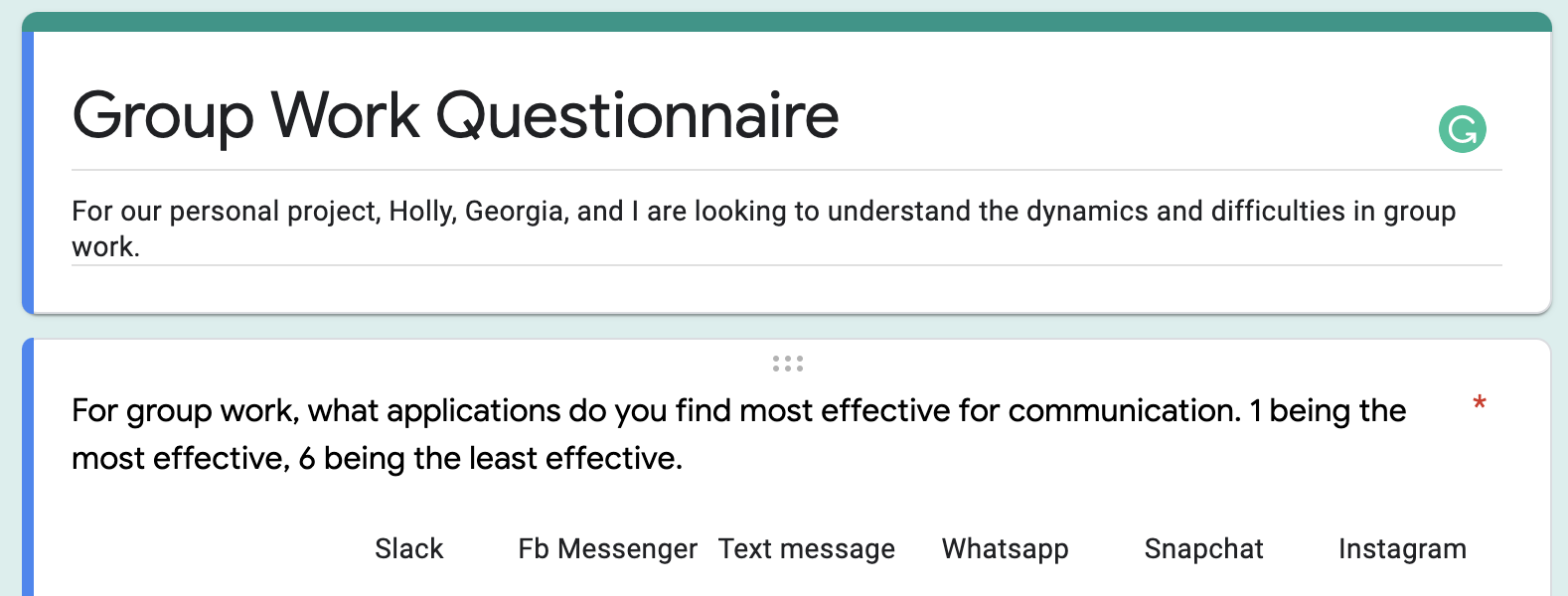This screenshot has width=1568, height=596.
Task: Click the red required asterisk
Action: pyautogui.click(x=1479, y=403)
